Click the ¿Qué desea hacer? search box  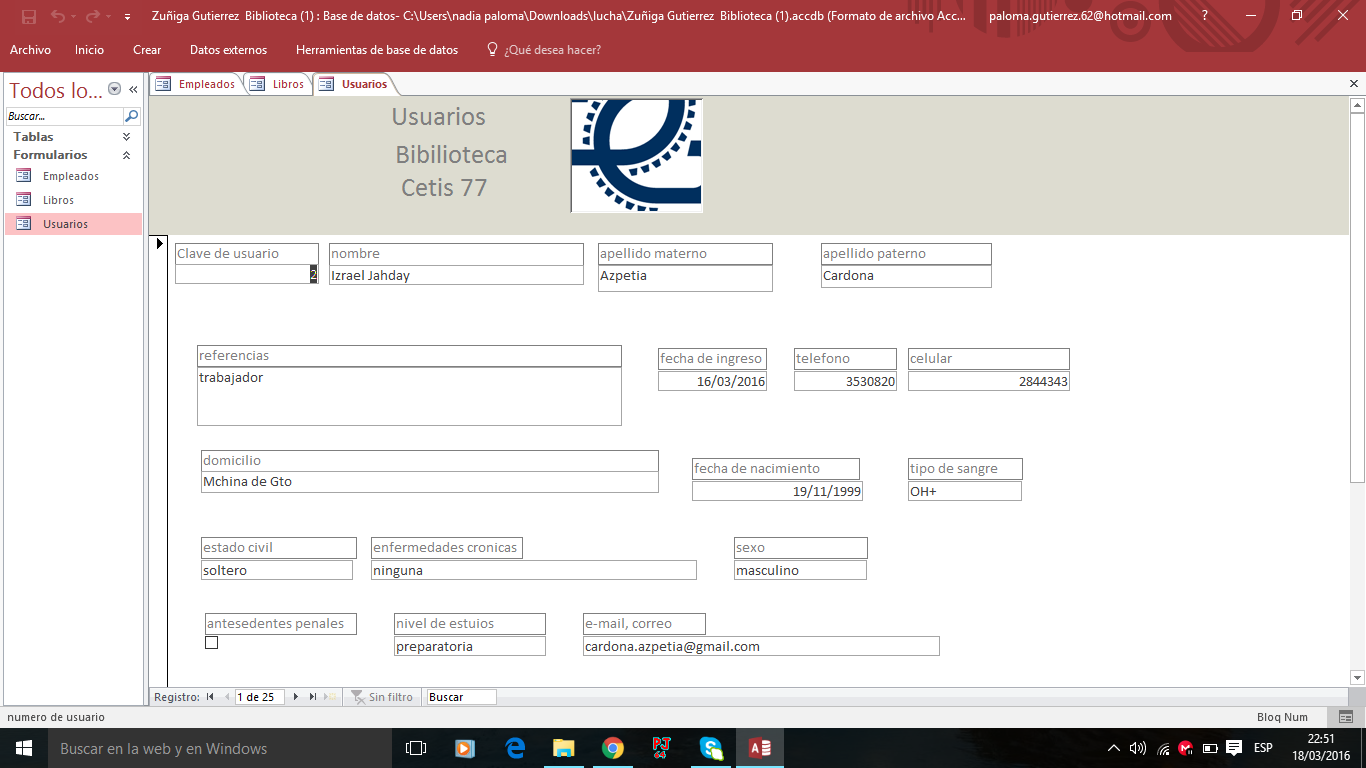tap(553, 50)
